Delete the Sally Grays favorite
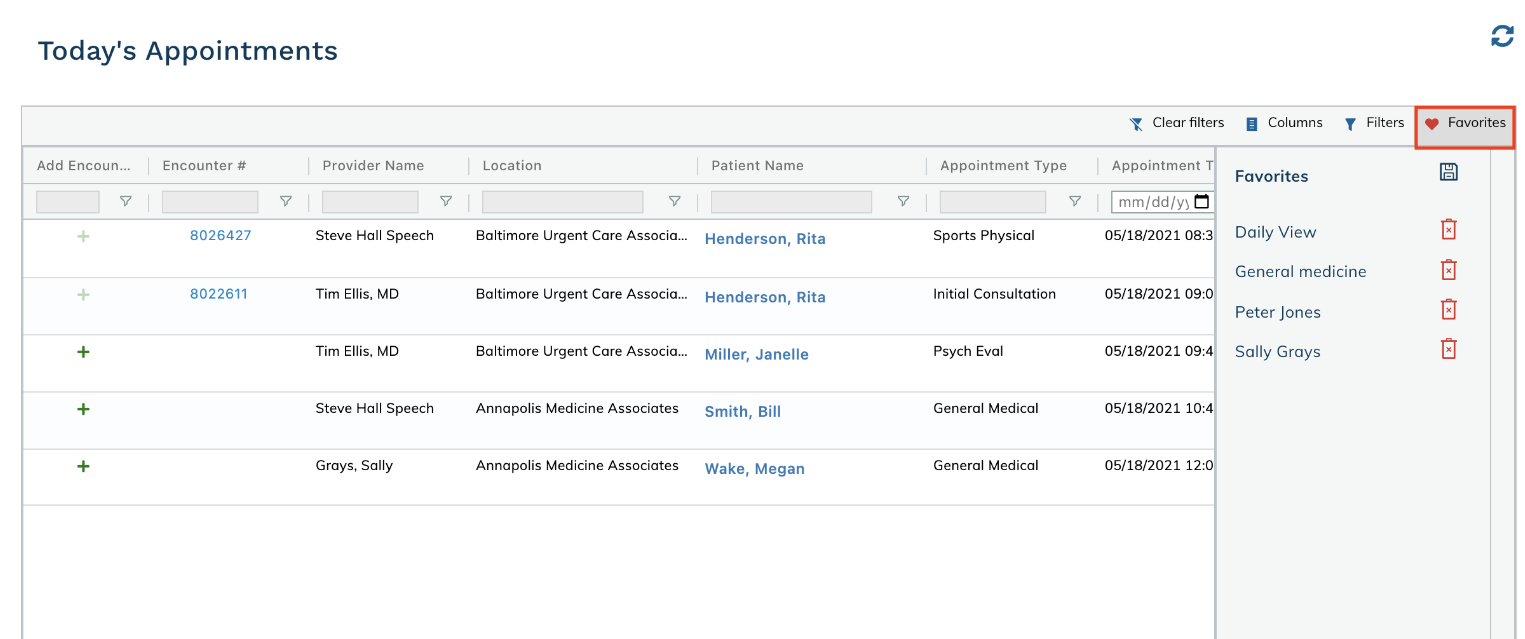This screenshot has width=1525, height=639. (1448, 348)
